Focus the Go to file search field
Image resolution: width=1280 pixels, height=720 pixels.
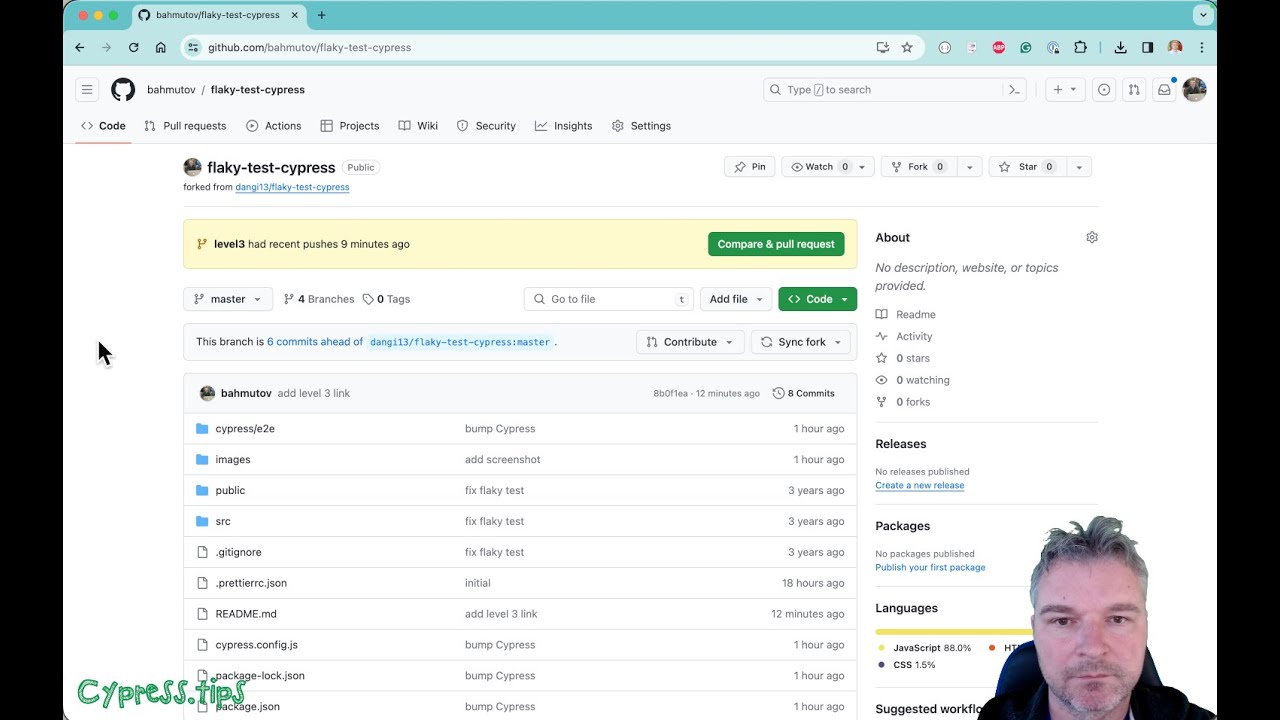(x=609, y=299)
